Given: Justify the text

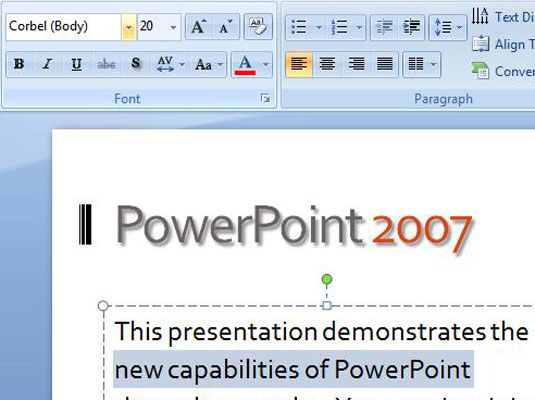Looking at the screenshot, I should [385, 65].
